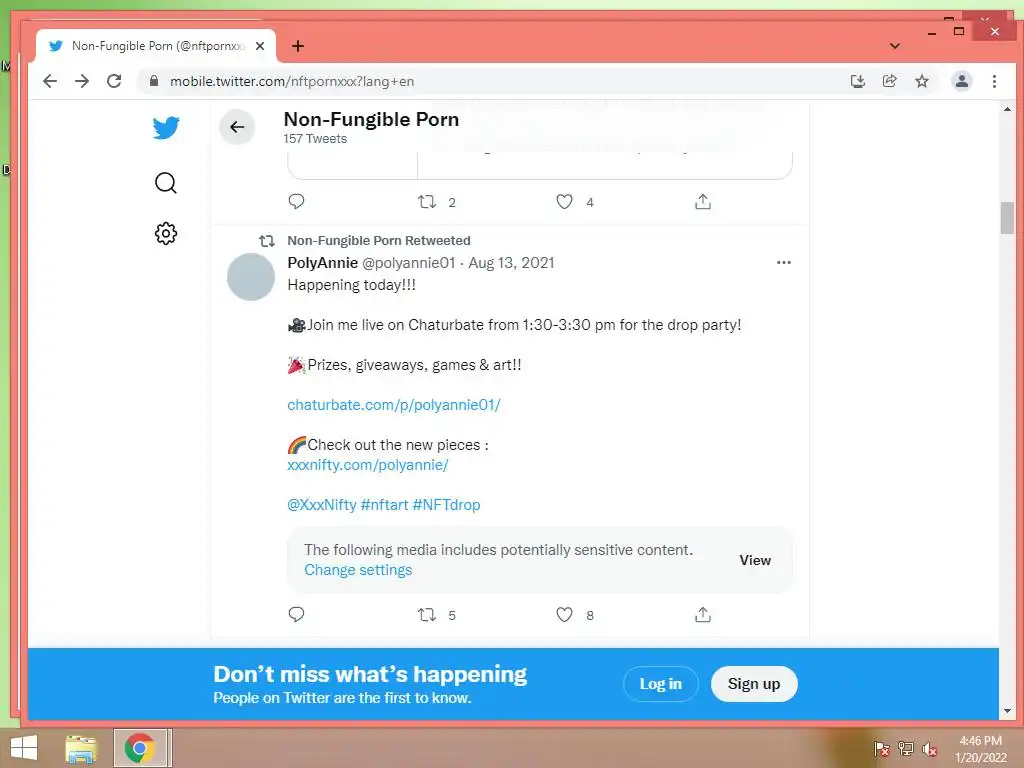View site information via the lock icon
The height and width of the screenshot is (768, 1024).
154,81
